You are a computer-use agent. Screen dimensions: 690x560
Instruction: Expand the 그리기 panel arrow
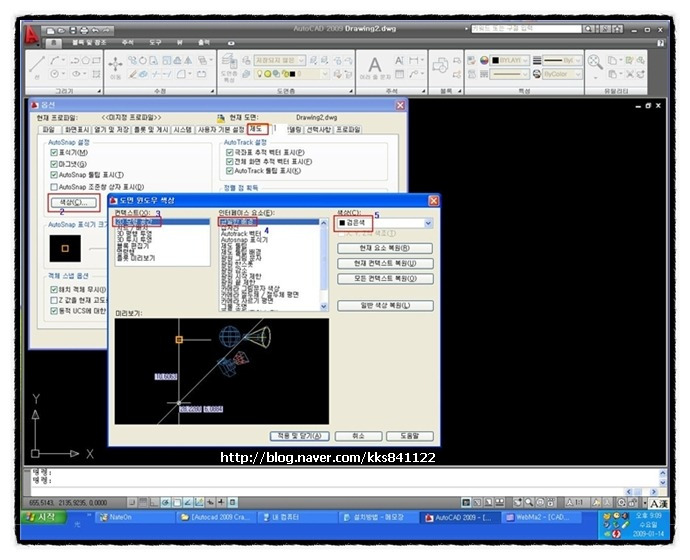point(99,92)
